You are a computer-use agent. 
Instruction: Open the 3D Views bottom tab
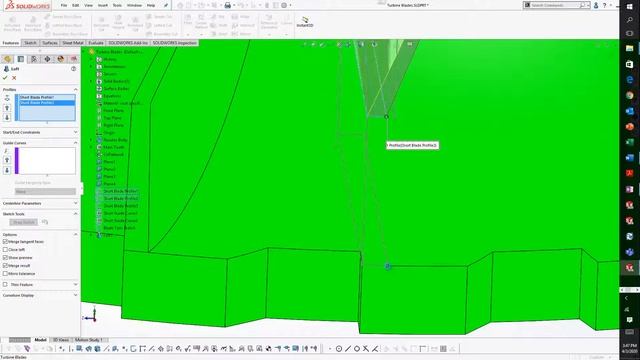point(60,340)
